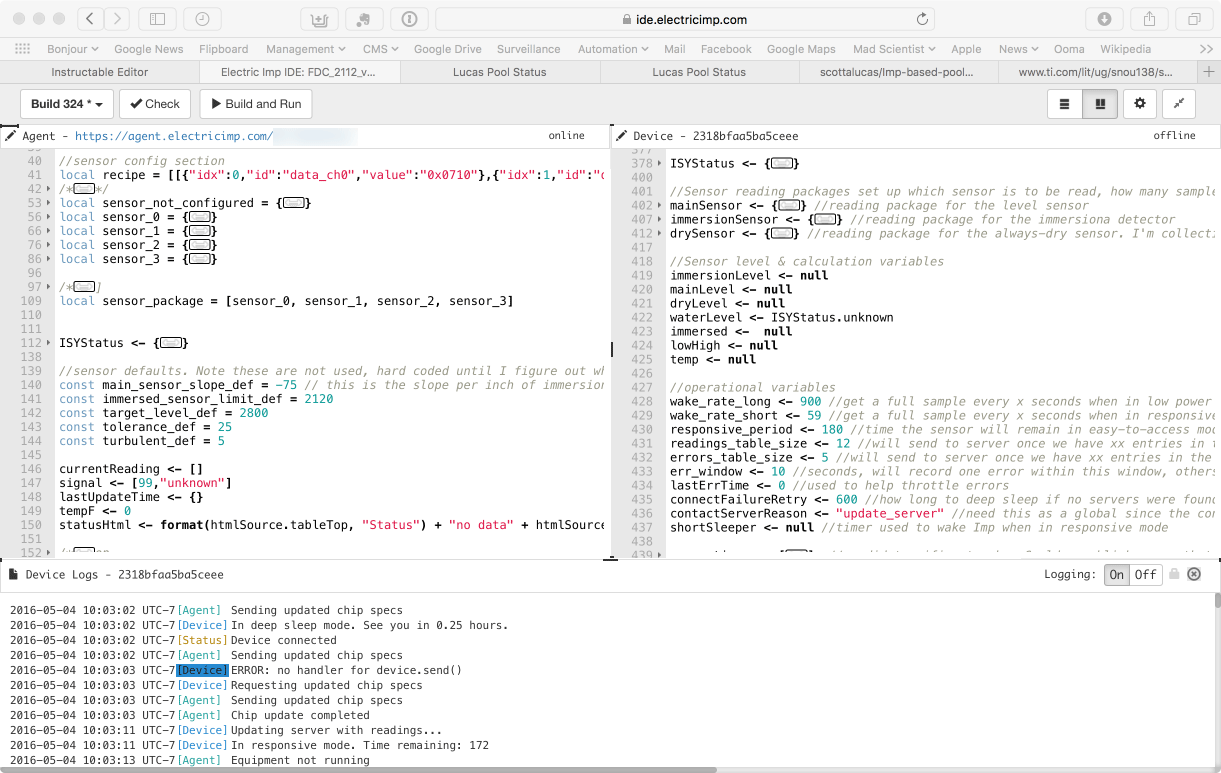1221x773 pixels.
Task: Open News bookmarks folder dropdown
Action: (x=1019, y=49)
